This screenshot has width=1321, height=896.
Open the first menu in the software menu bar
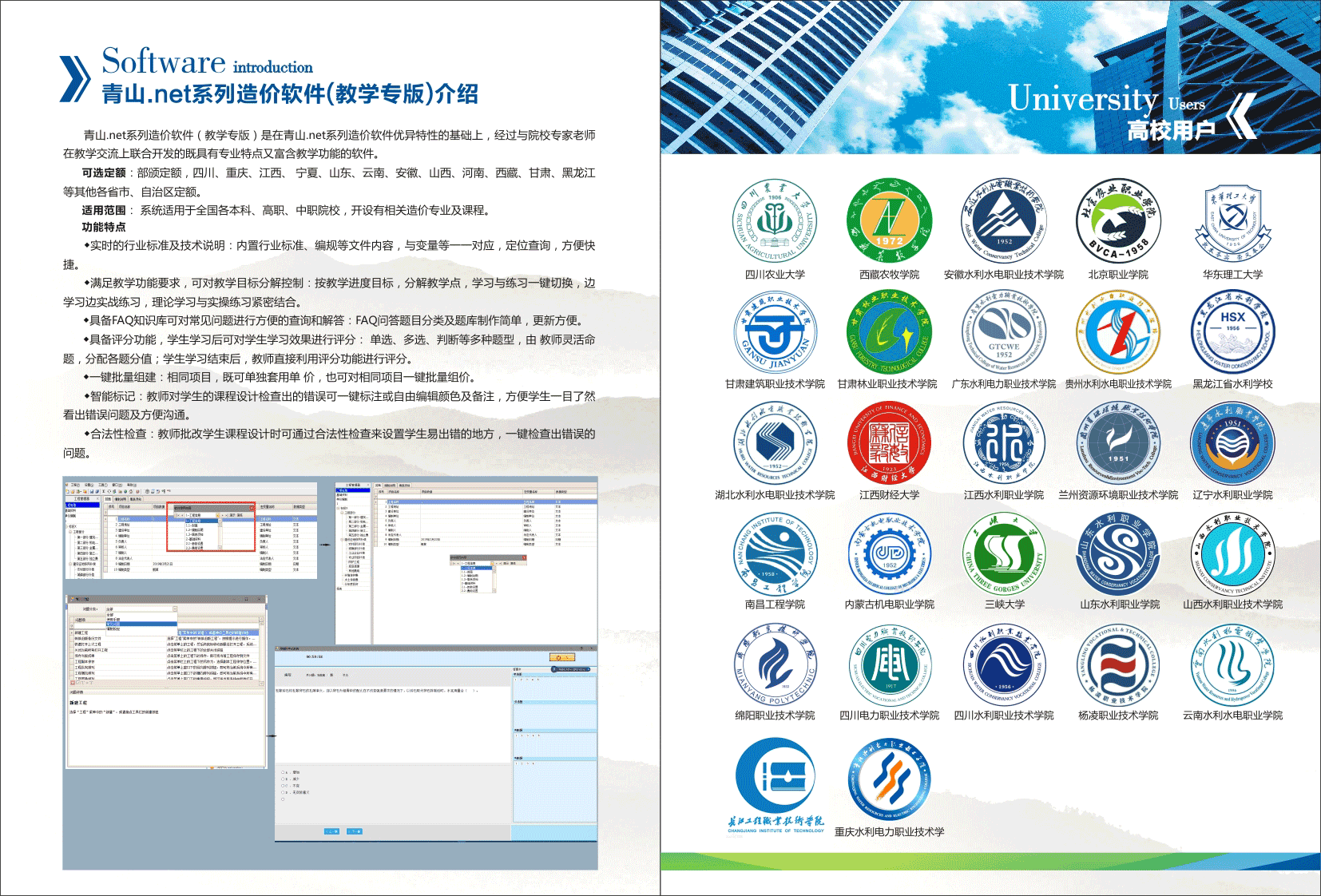[73, 485]
